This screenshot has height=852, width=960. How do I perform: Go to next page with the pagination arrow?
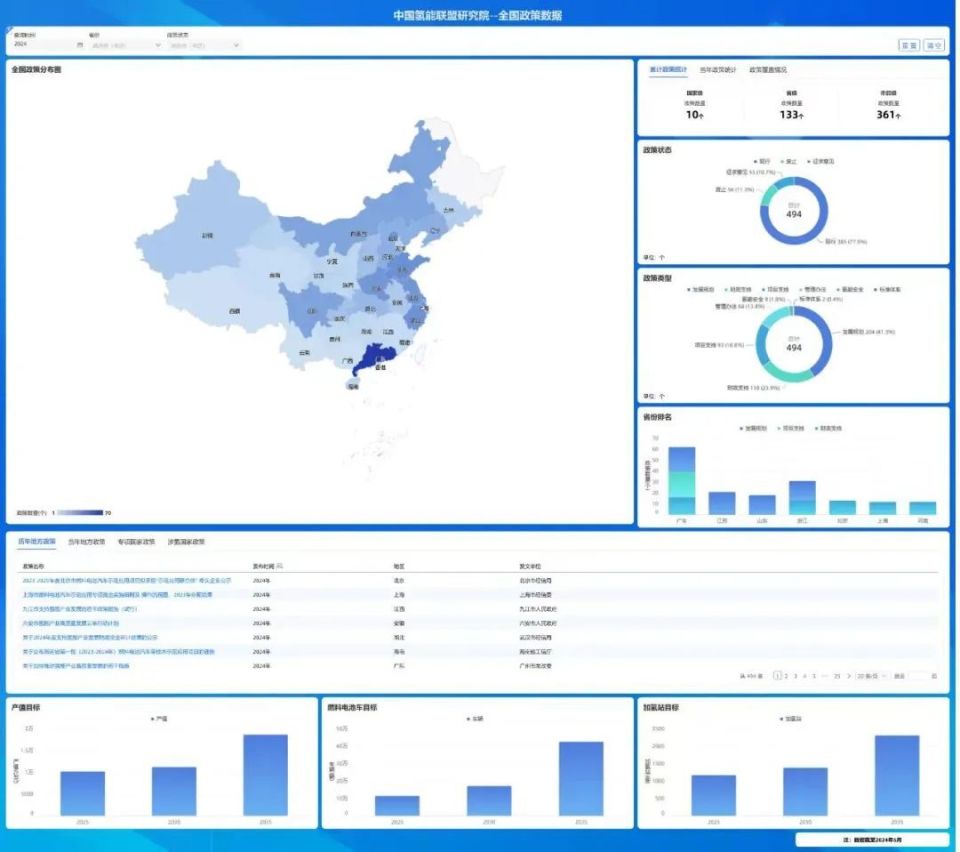coord(849,676)
